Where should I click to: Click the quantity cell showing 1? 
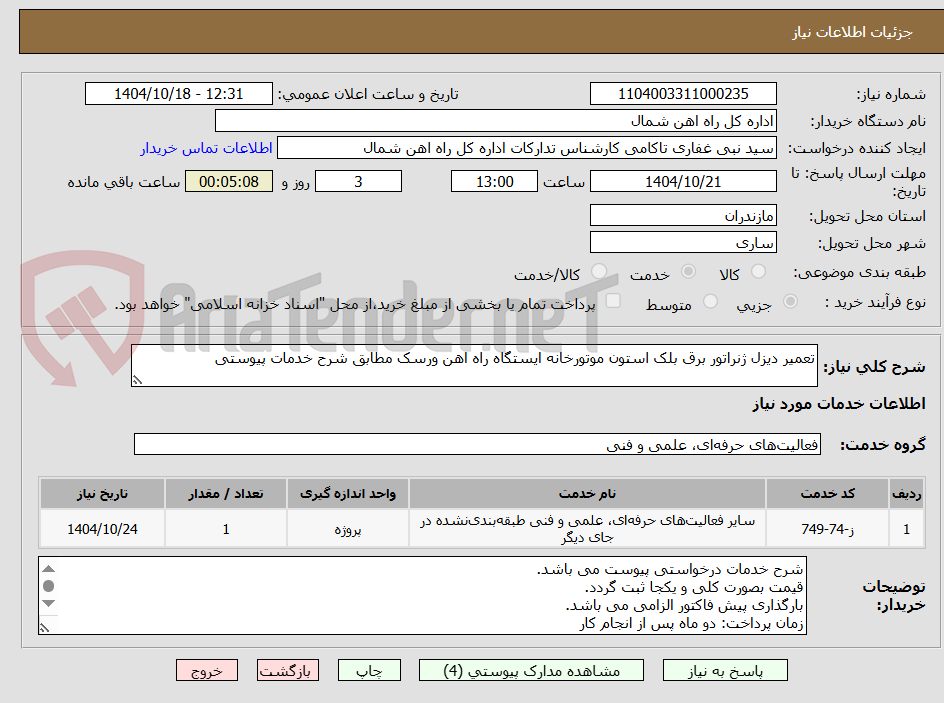(226, 528)
